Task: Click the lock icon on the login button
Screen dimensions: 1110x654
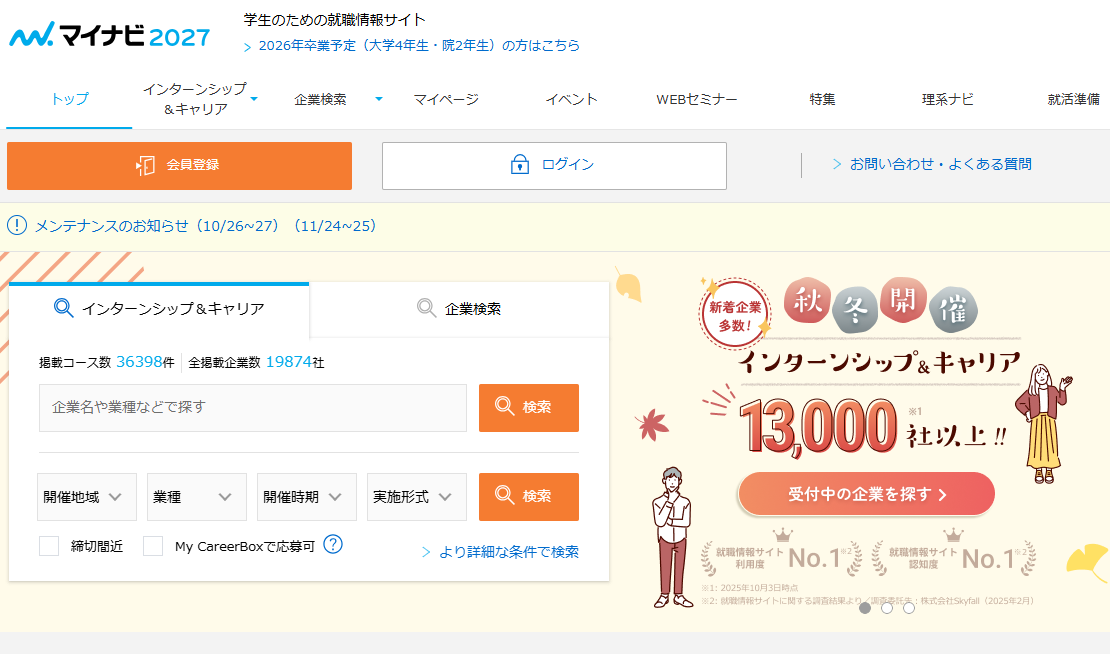Action: 518,165
